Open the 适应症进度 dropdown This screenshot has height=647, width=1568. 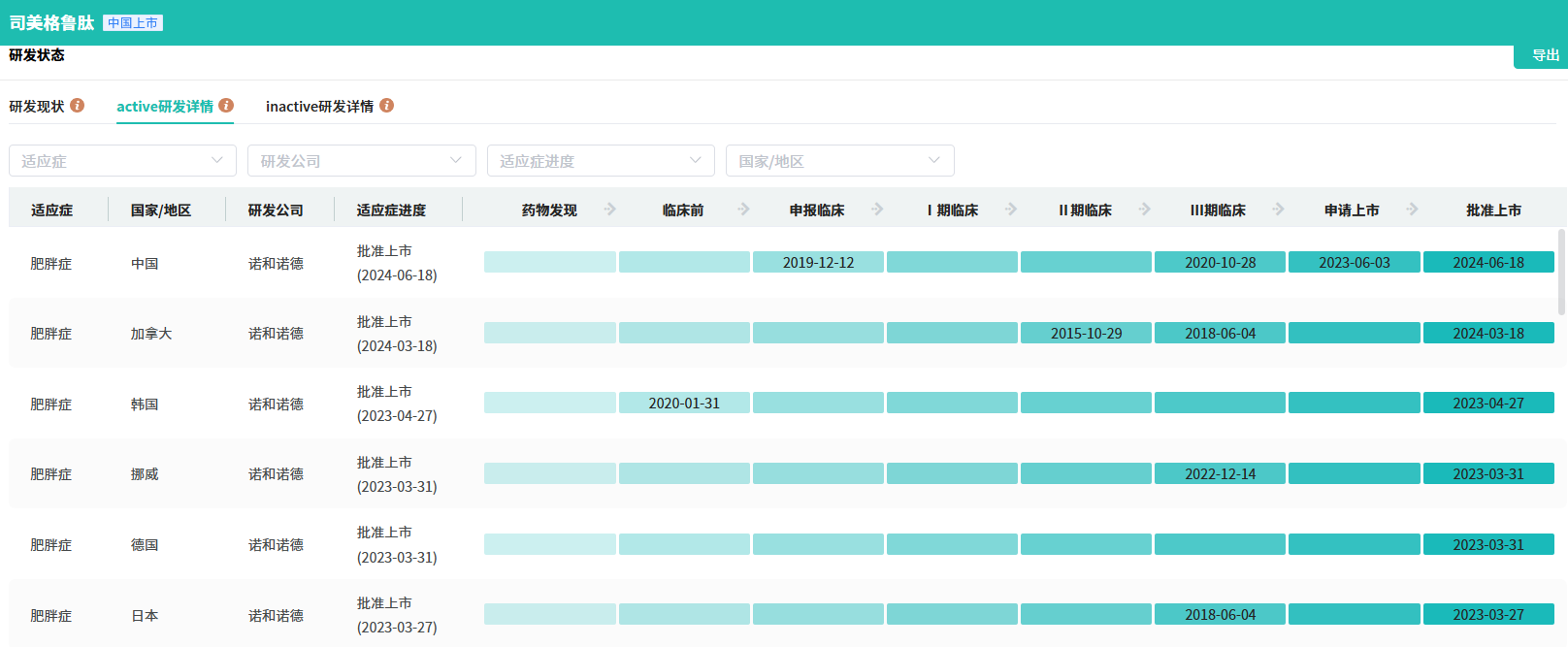click(x=600, y=161)
